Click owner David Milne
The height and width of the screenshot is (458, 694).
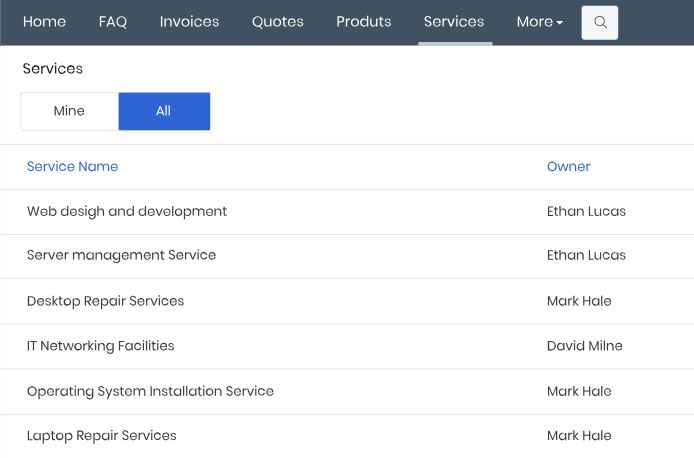pyautogui.click(x=585, y=346)
